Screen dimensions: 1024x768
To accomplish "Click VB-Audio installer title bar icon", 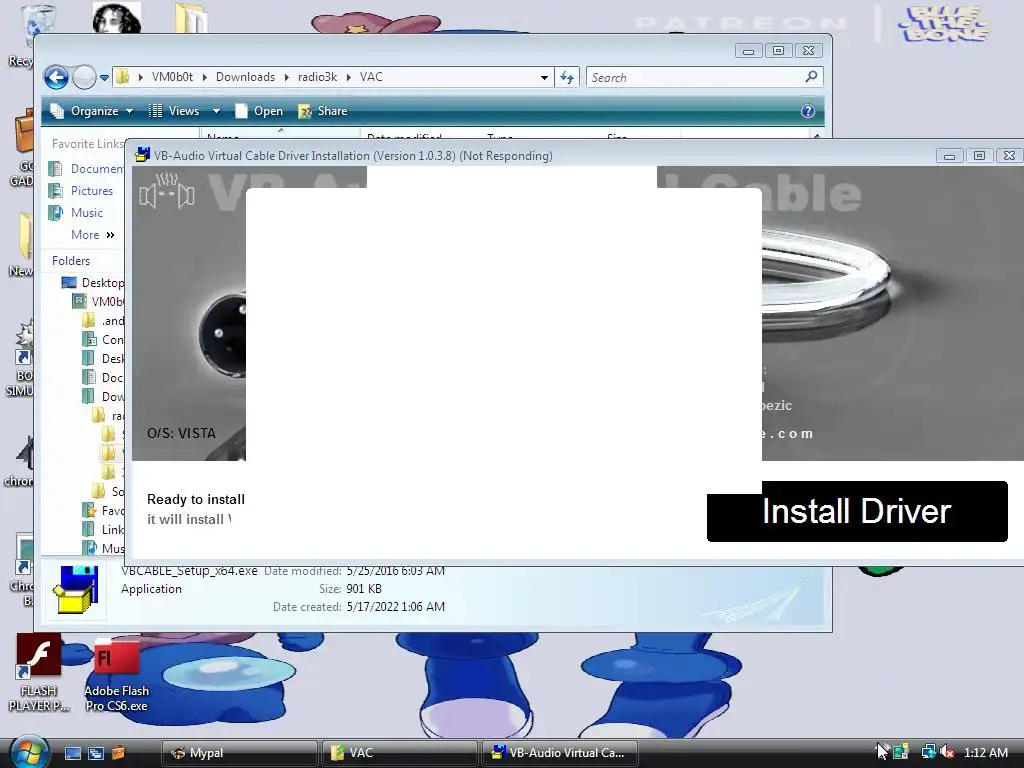I will click(142, 155).
